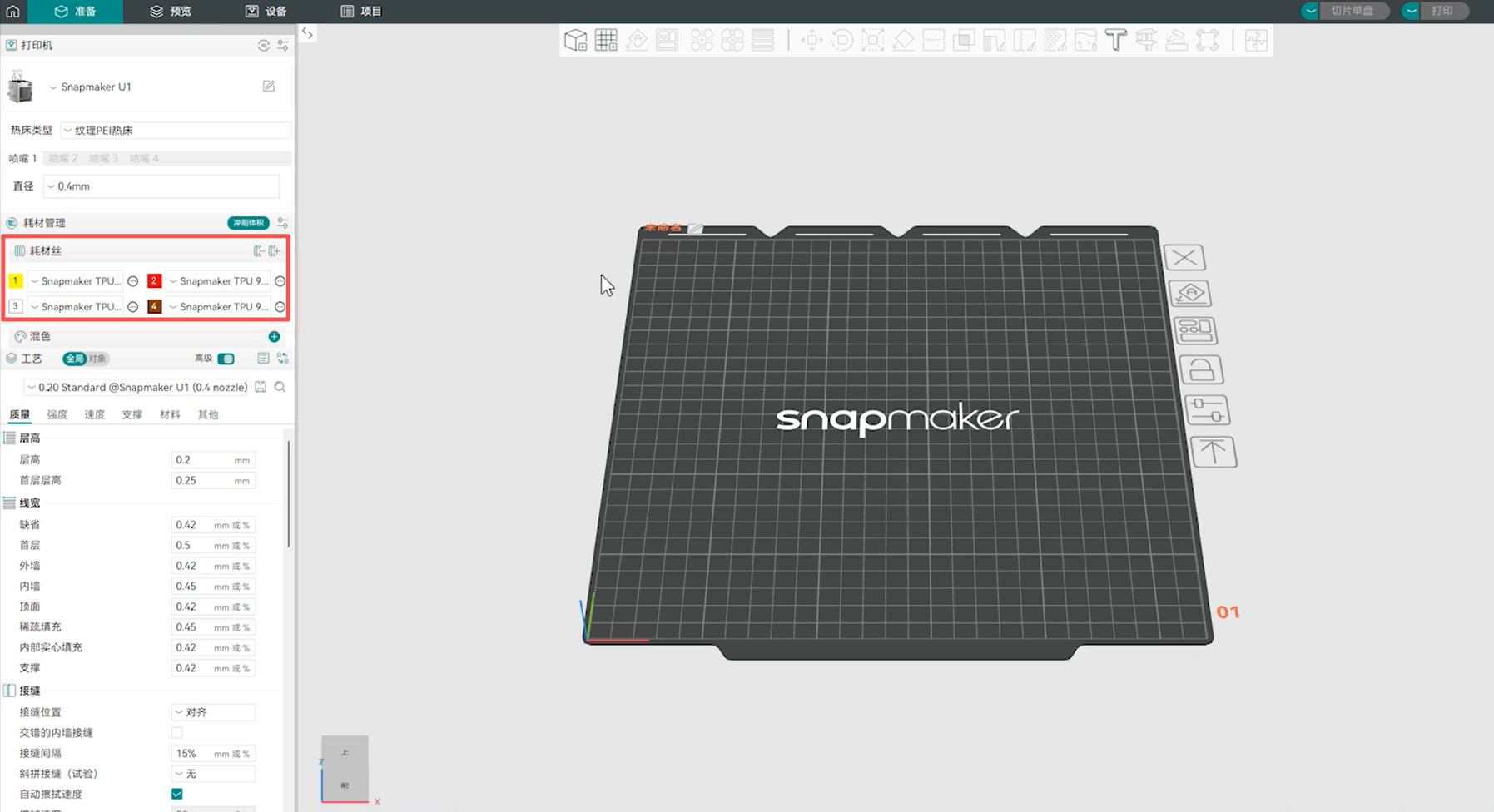Click the plate's arrange objects icon
Image resolution: width=1494 pixels, height=812 pixels.
tap(1196, 331)
